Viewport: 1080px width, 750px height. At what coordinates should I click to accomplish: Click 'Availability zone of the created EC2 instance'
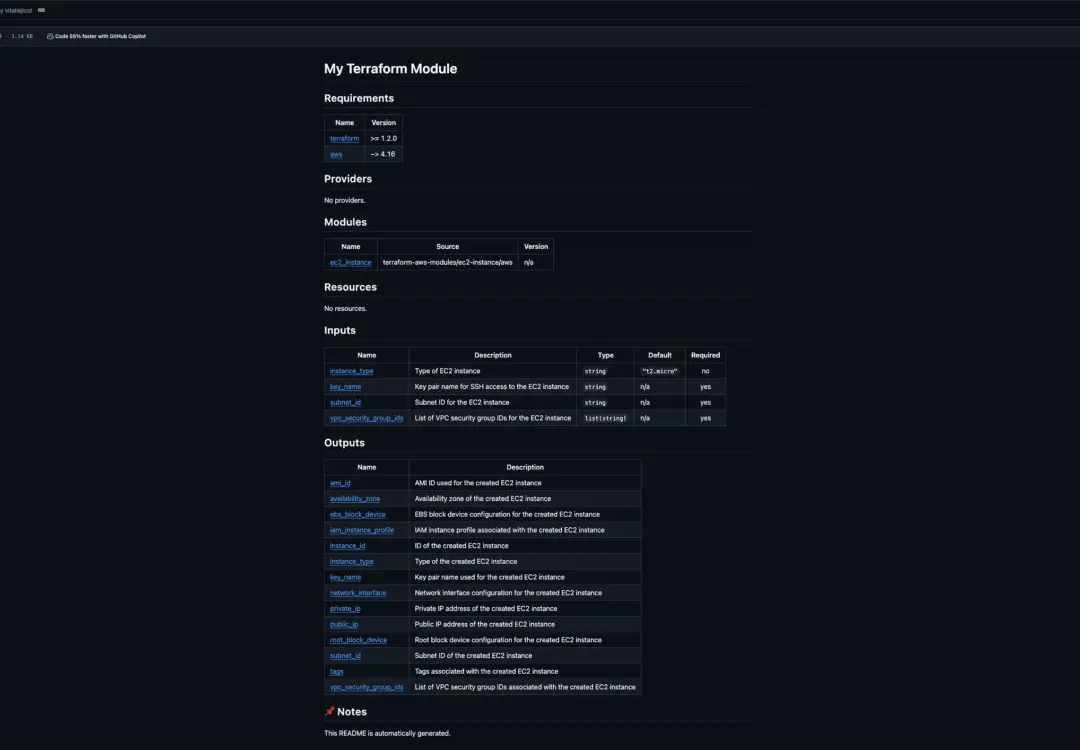point(483,499)
